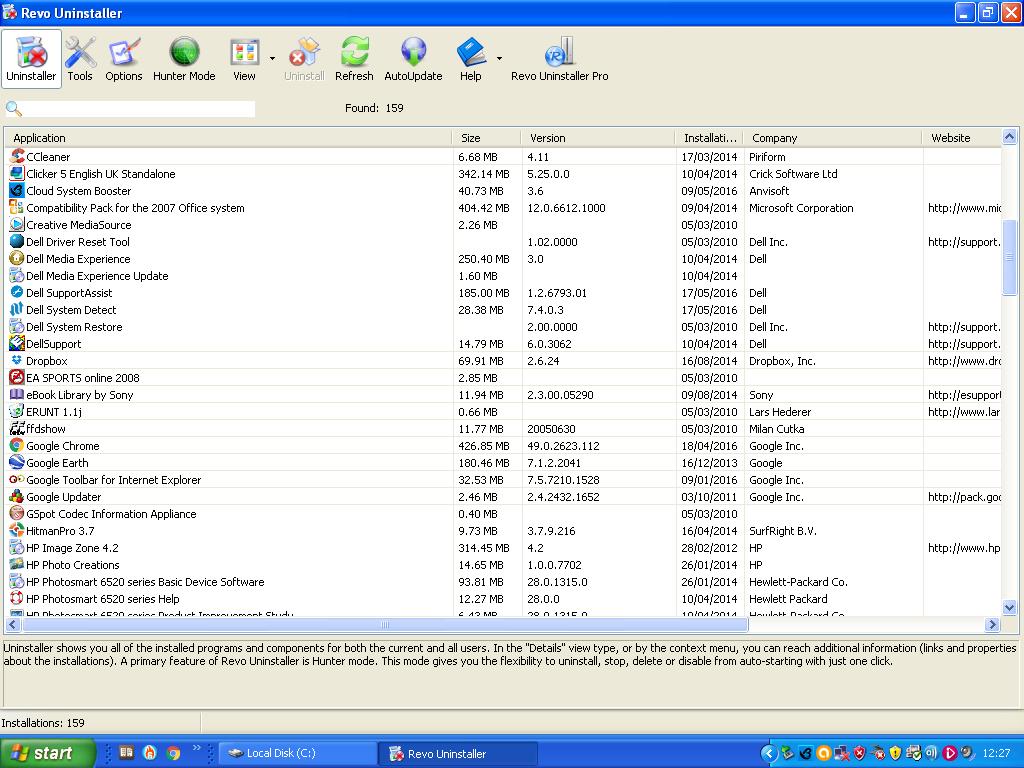Sort by Version column header
1024x768 pixels.
click(598, 138)
